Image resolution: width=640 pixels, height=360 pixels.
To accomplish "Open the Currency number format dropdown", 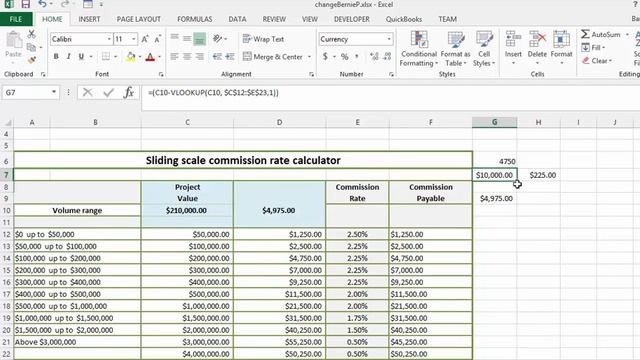I will pos(389,39).
